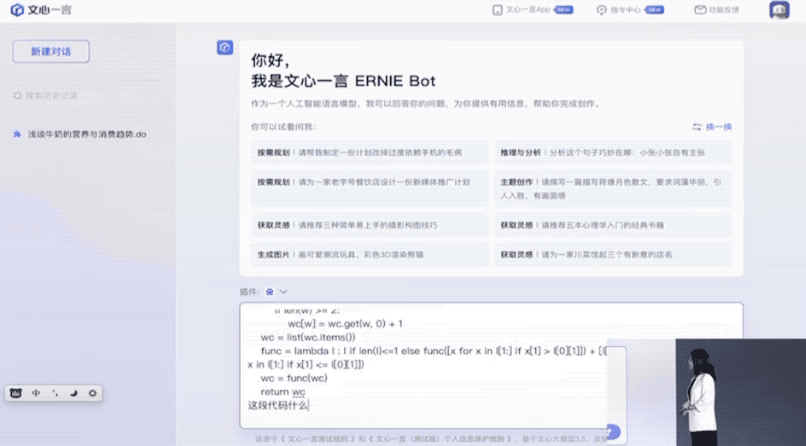Toggle the IME 中 Chinese/English mode
This screenshot has width=806, height=446.
[36, 393]
